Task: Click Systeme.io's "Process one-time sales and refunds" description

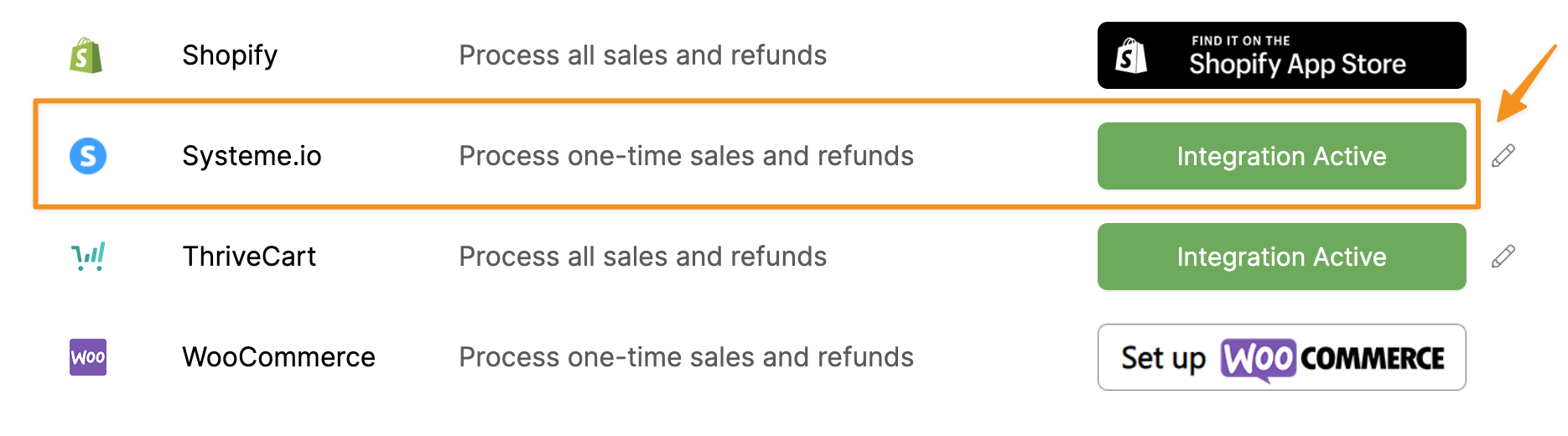Action: [686, 156]
